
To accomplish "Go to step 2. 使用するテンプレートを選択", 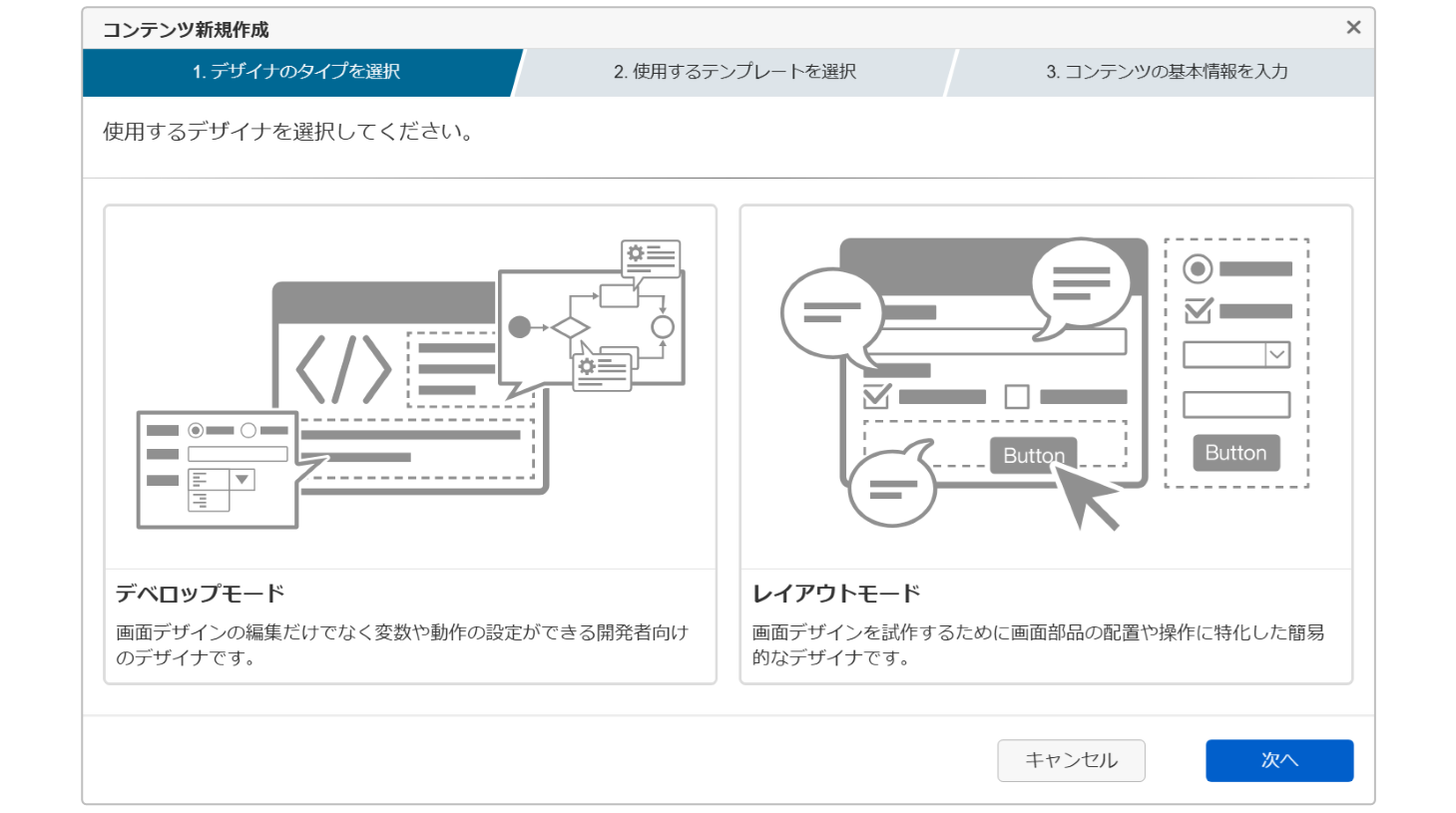I will coord(734,72).
